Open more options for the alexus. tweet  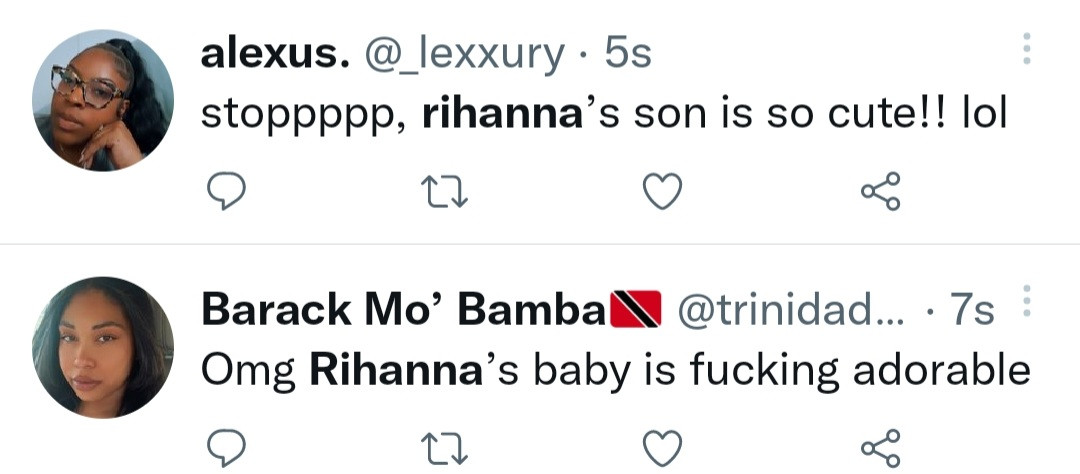(1027, 49)
